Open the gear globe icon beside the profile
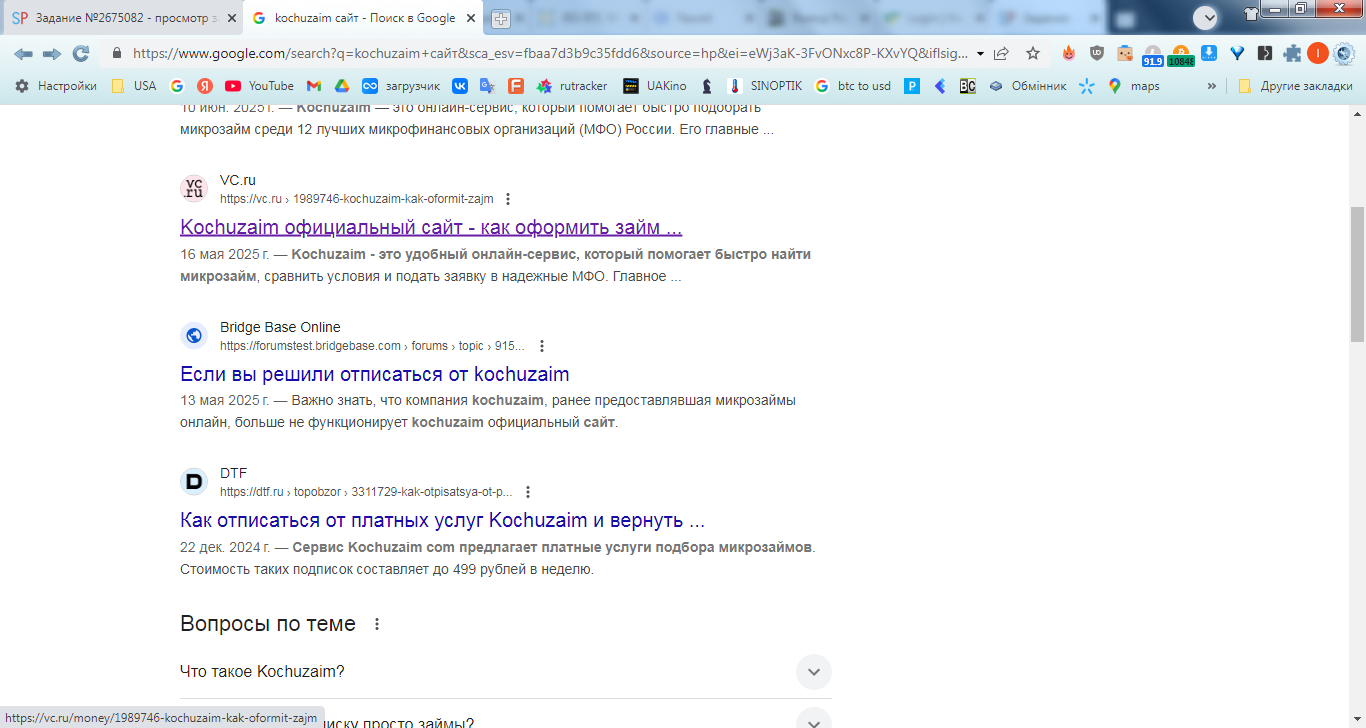Viewport: 1366px width, 728px height. click(x=1343, y=54)
